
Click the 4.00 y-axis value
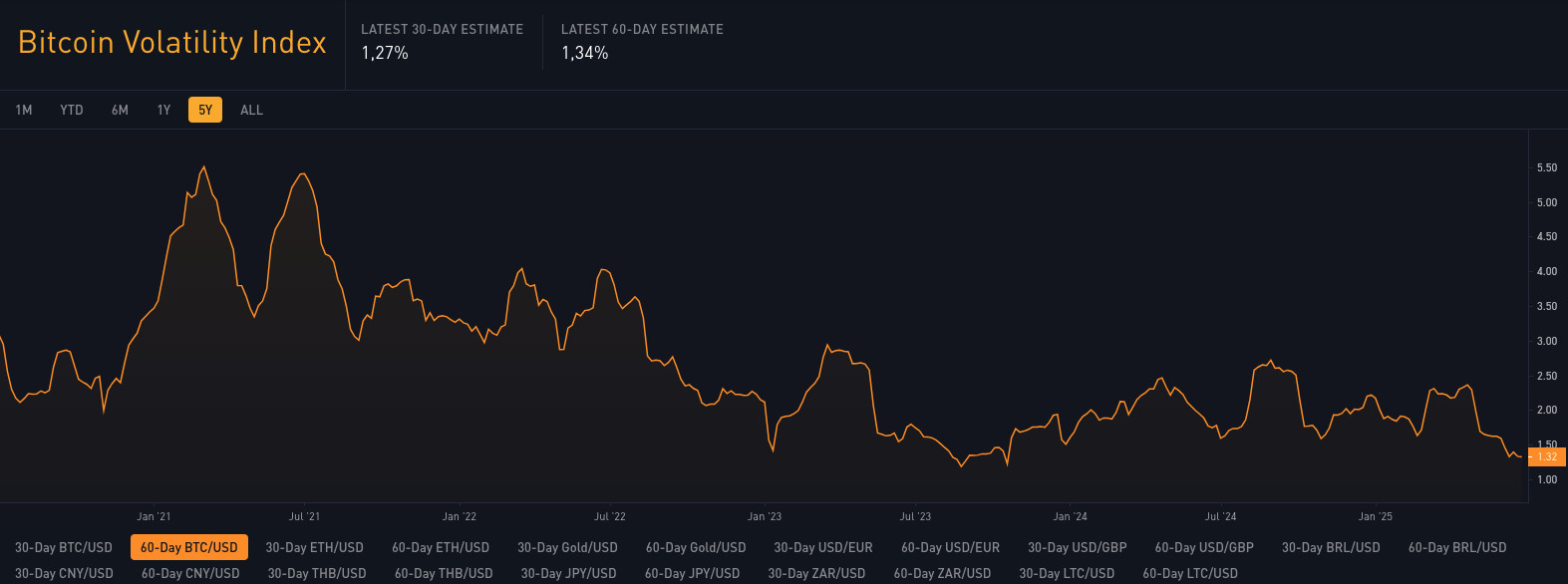[x=1547, y=272]
